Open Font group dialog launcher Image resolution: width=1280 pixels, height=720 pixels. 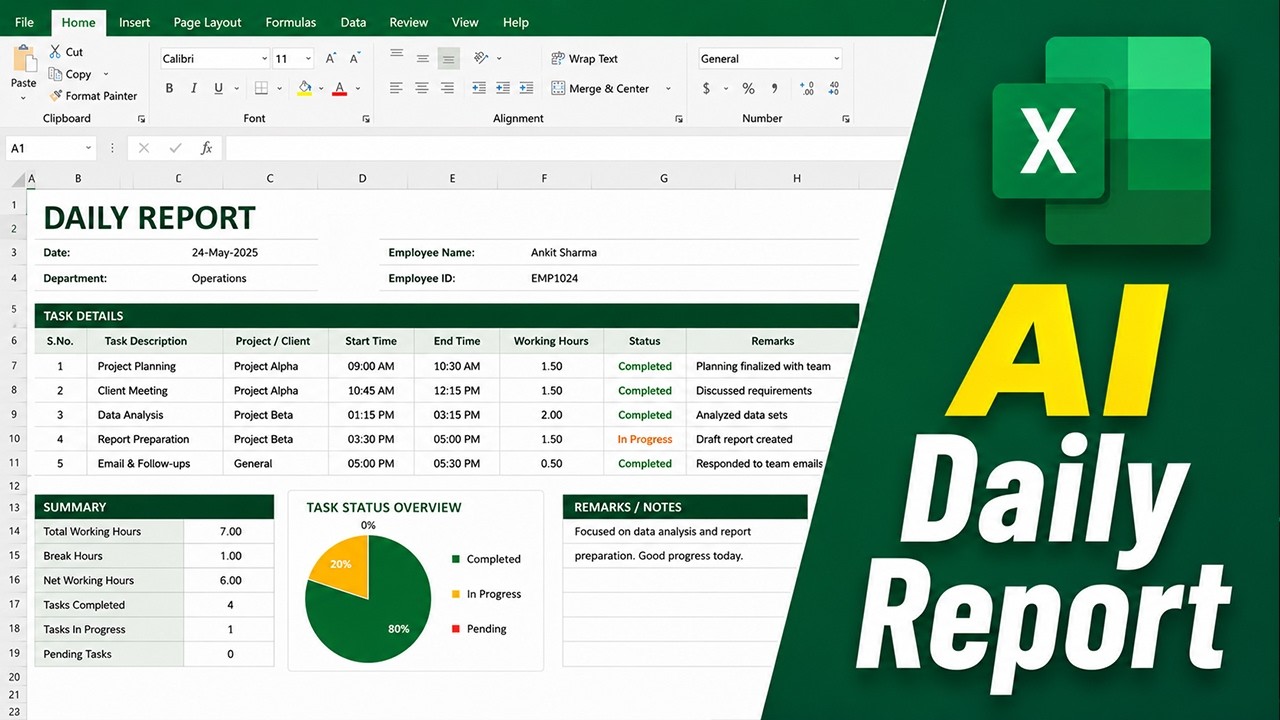pyautogui.click(x=366, y=119)
